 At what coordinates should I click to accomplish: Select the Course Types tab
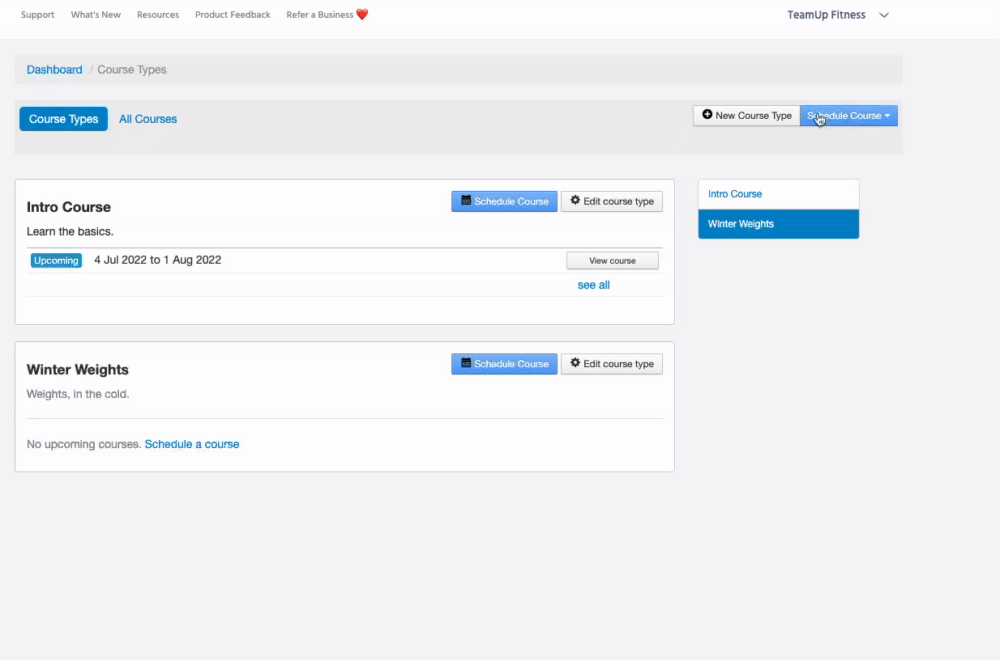tap(63, 119)
